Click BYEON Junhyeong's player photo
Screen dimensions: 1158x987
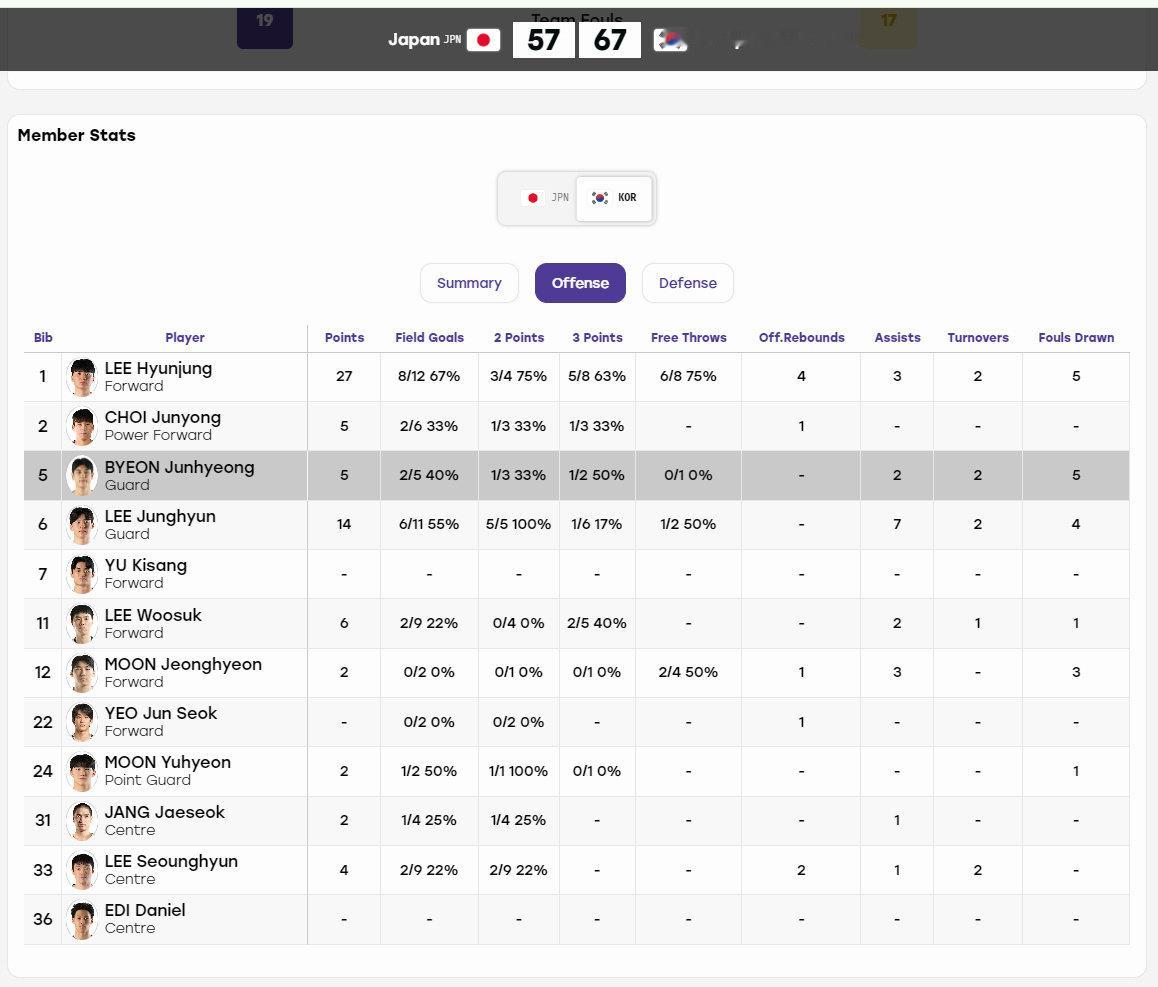point(82,476)
